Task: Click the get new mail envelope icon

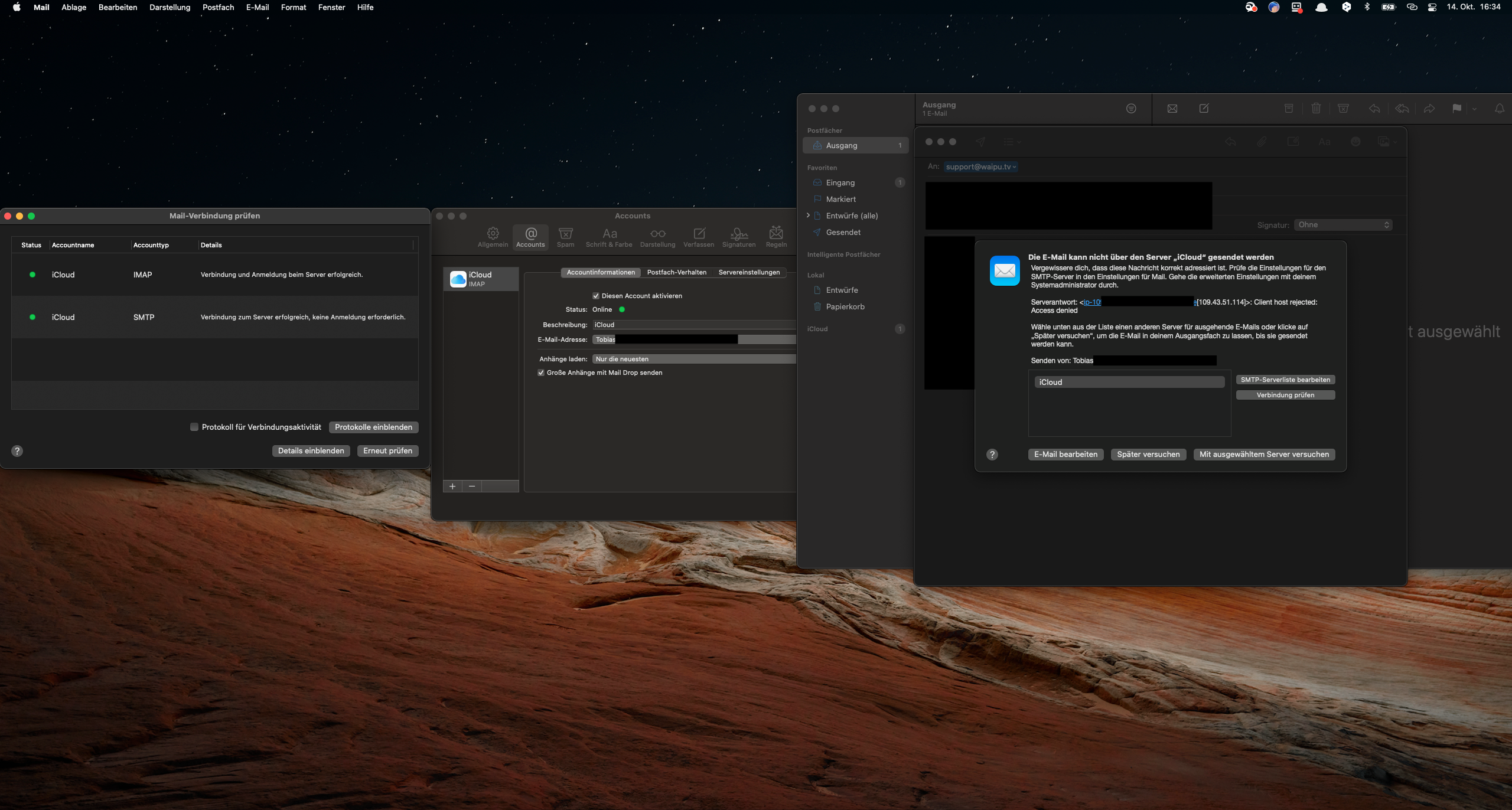Action: 1172,109
